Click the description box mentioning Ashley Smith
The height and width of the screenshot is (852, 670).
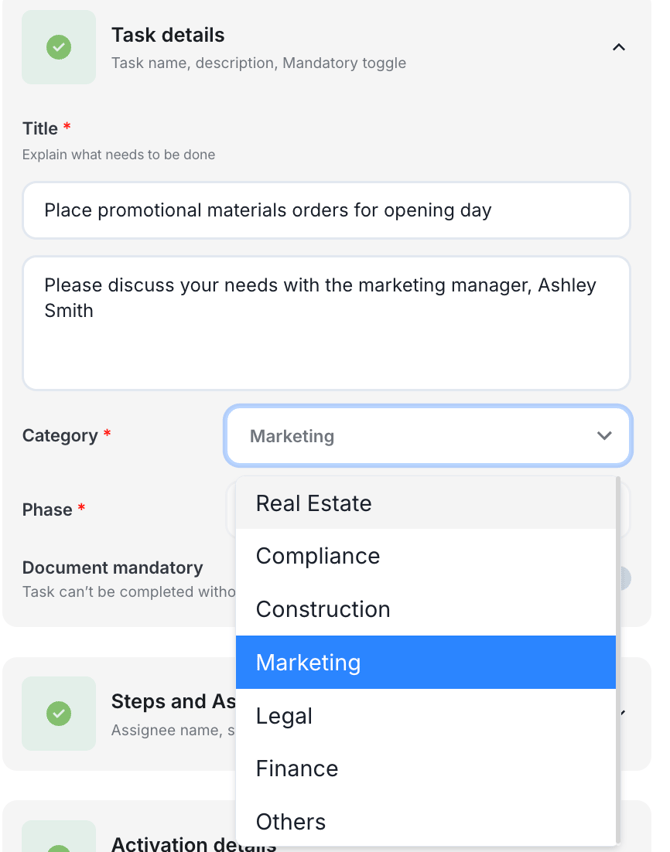[326, 322]
